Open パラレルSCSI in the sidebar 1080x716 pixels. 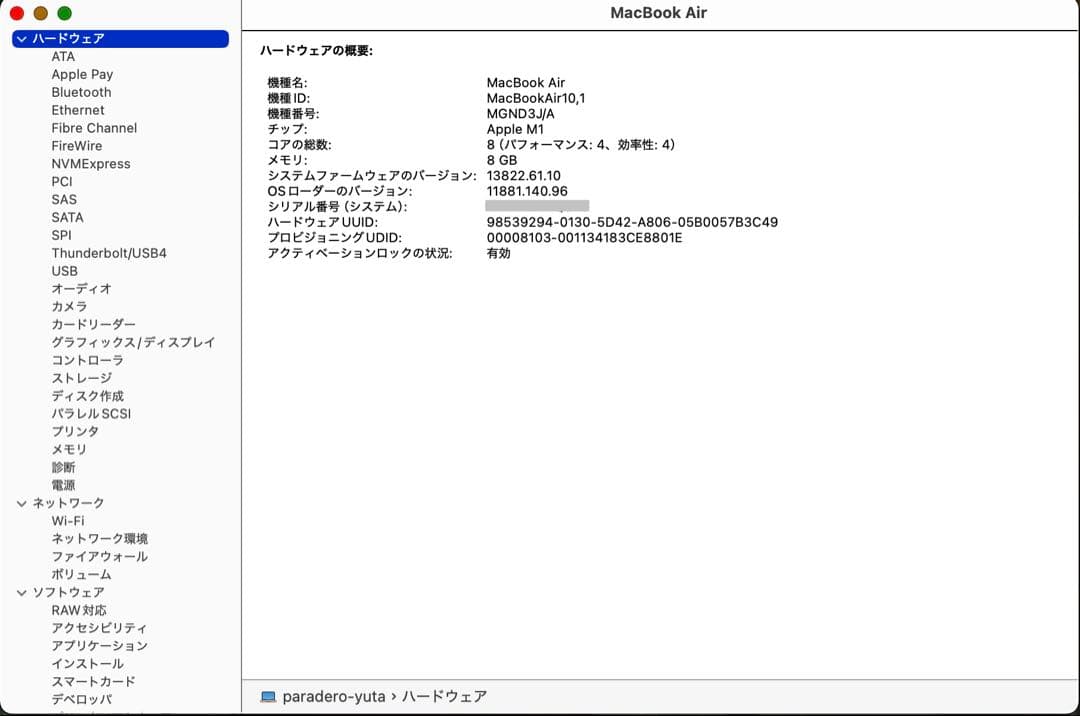(x=91, y=414)
